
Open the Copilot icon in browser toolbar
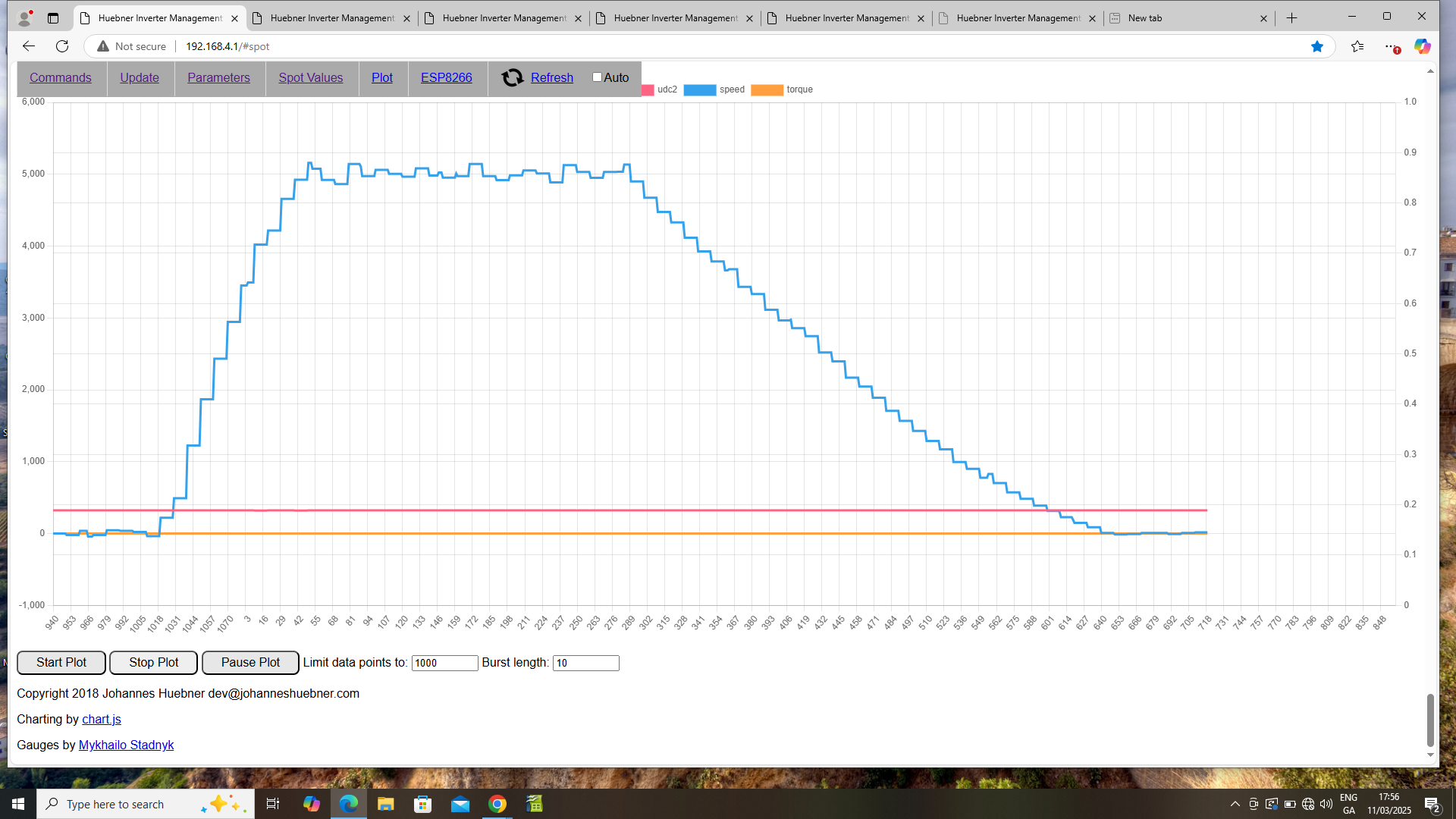coord(1422,46)
